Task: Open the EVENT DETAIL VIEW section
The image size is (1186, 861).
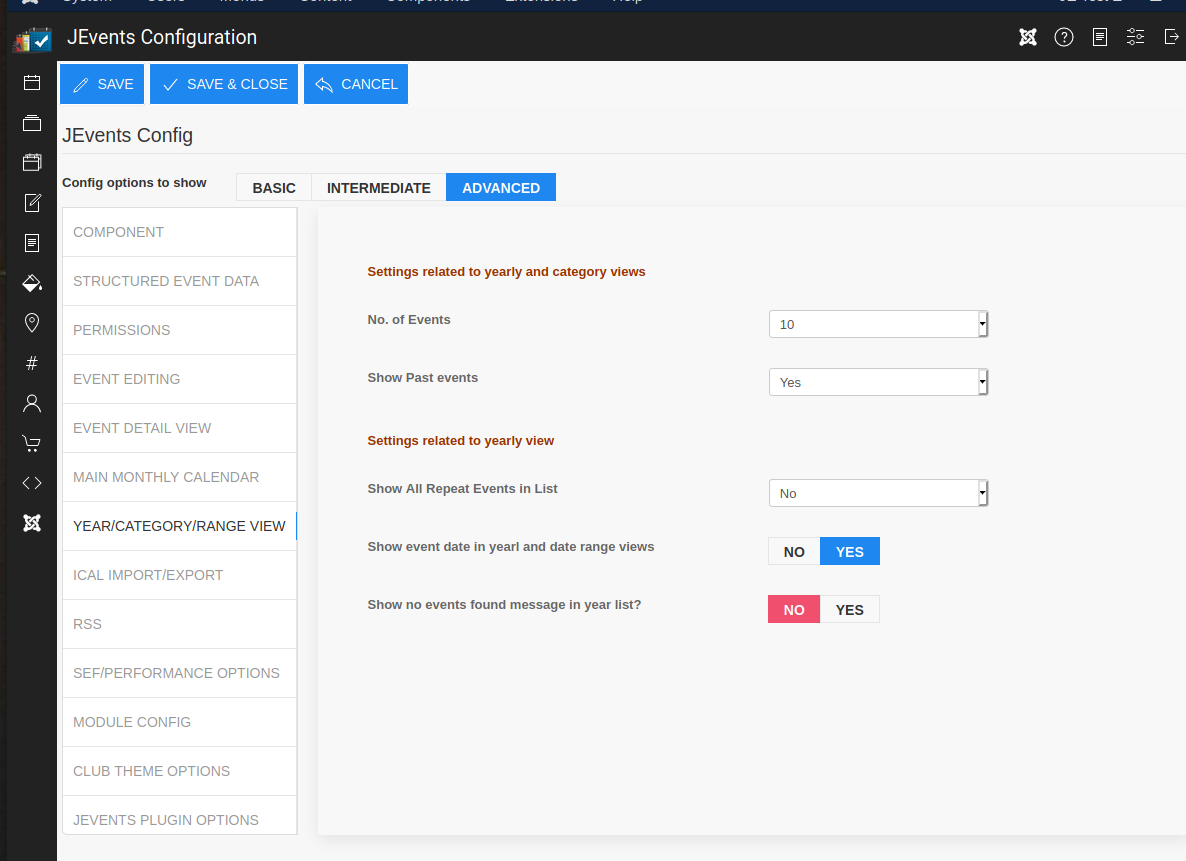Action: [179, 428]
